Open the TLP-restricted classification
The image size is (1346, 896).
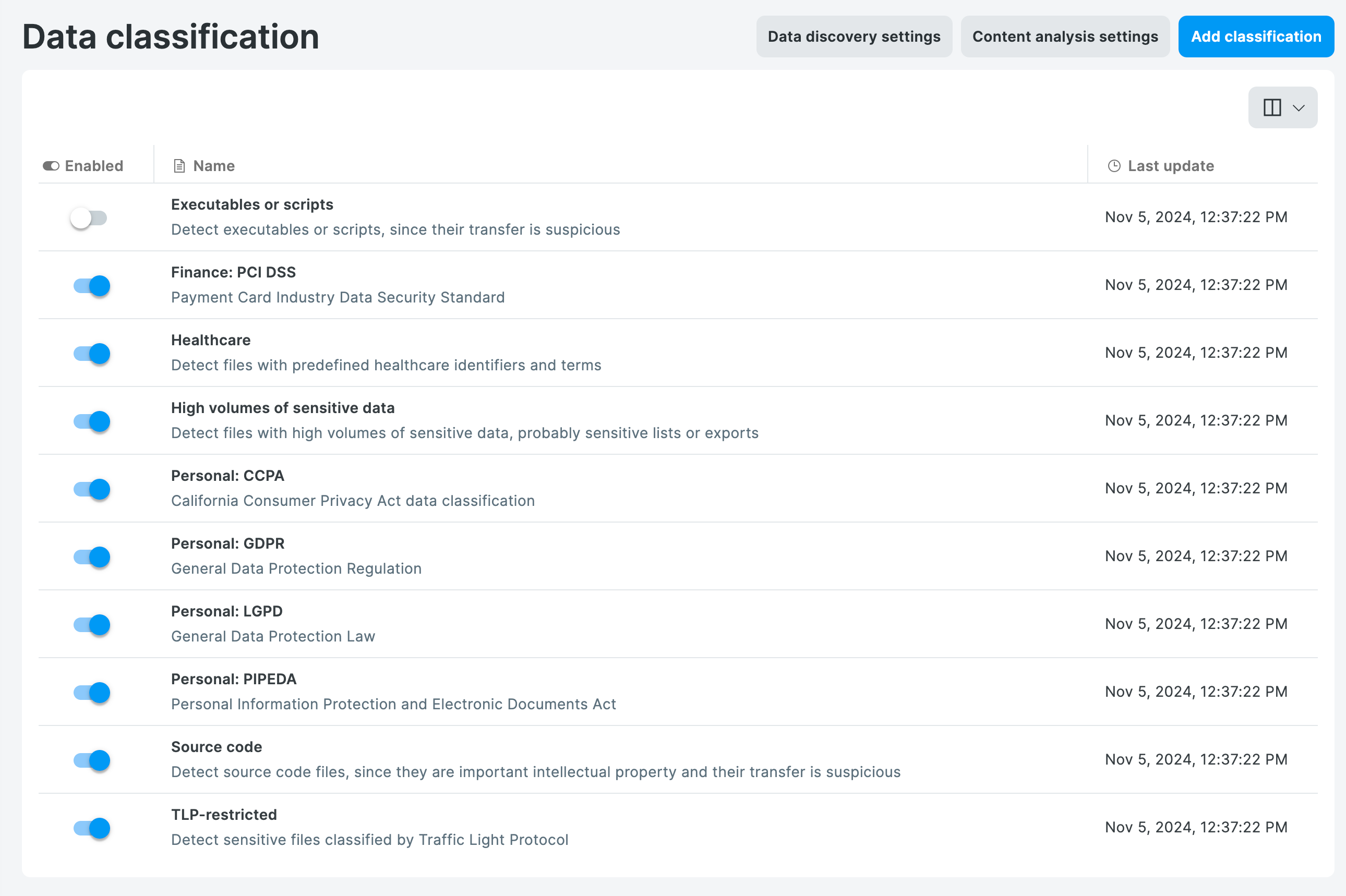pos(223,815)
